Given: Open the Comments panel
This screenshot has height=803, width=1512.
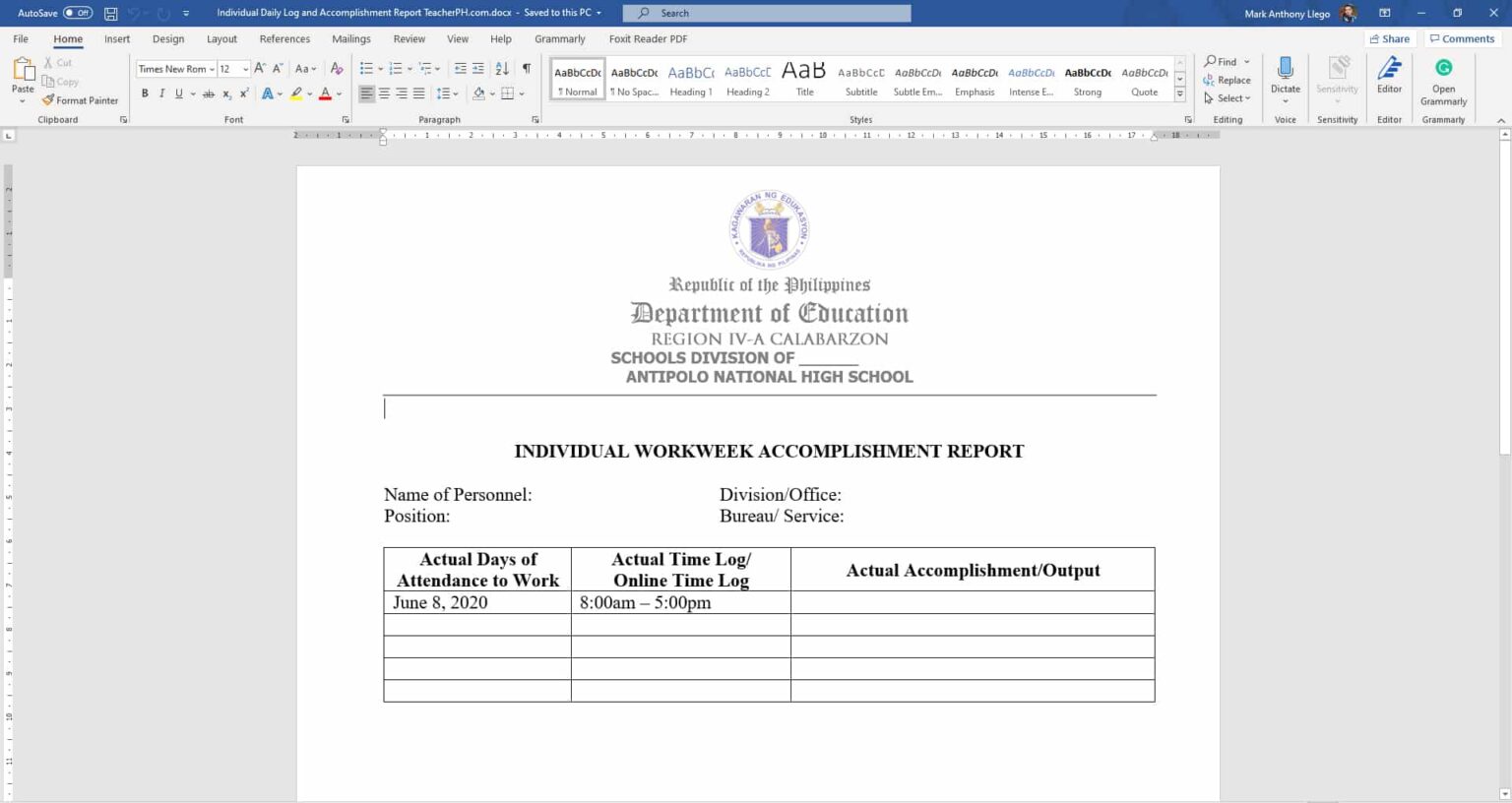Looking at the screenshot, I should coord(1462,38).
